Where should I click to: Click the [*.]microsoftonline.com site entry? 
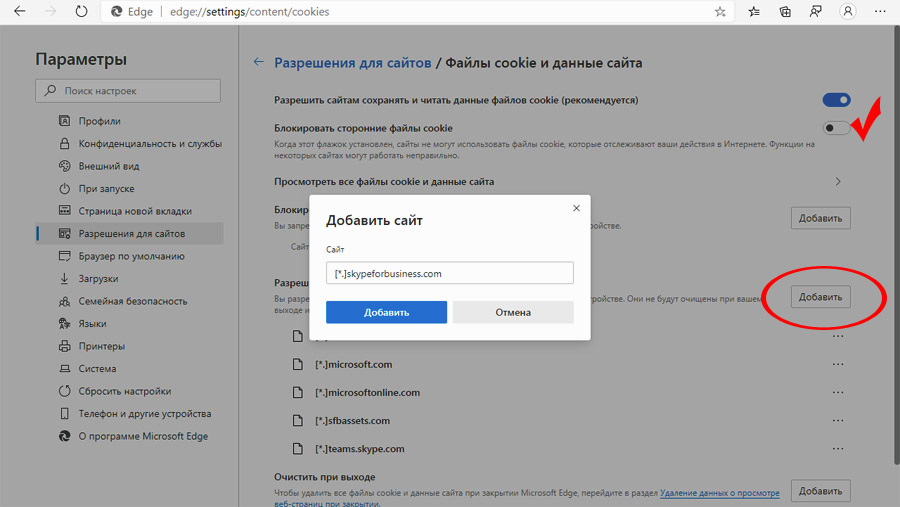(x=367, y=392)
